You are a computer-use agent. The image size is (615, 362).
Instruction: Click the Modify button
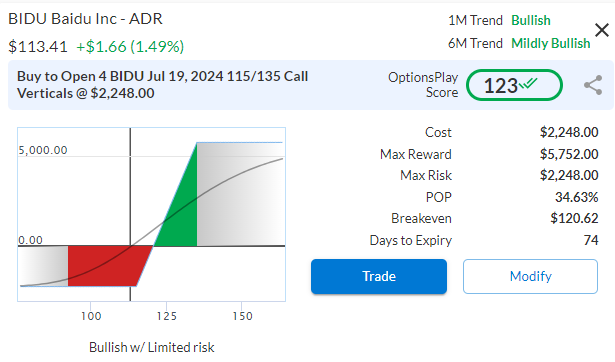pos(530,276)
